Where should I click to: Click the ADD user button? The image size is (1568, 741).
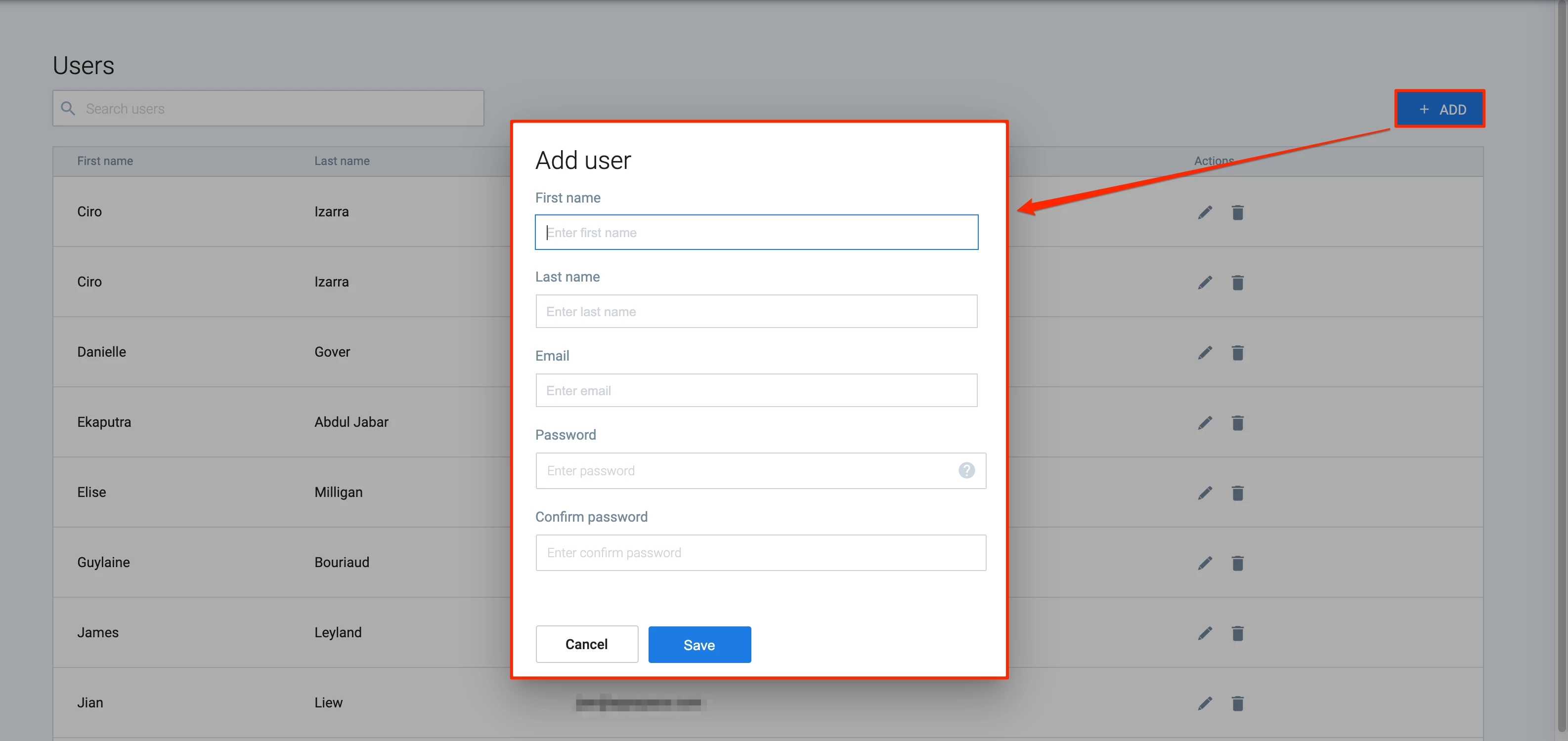tap(1439, 110)
